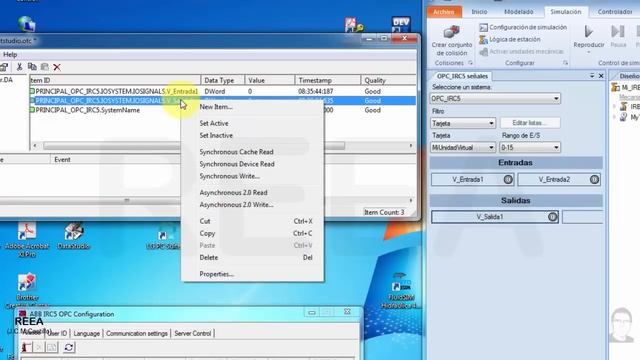Screen dimensions: 640x360
Task: Click the globe desktop icon
Action: point(27,24)
